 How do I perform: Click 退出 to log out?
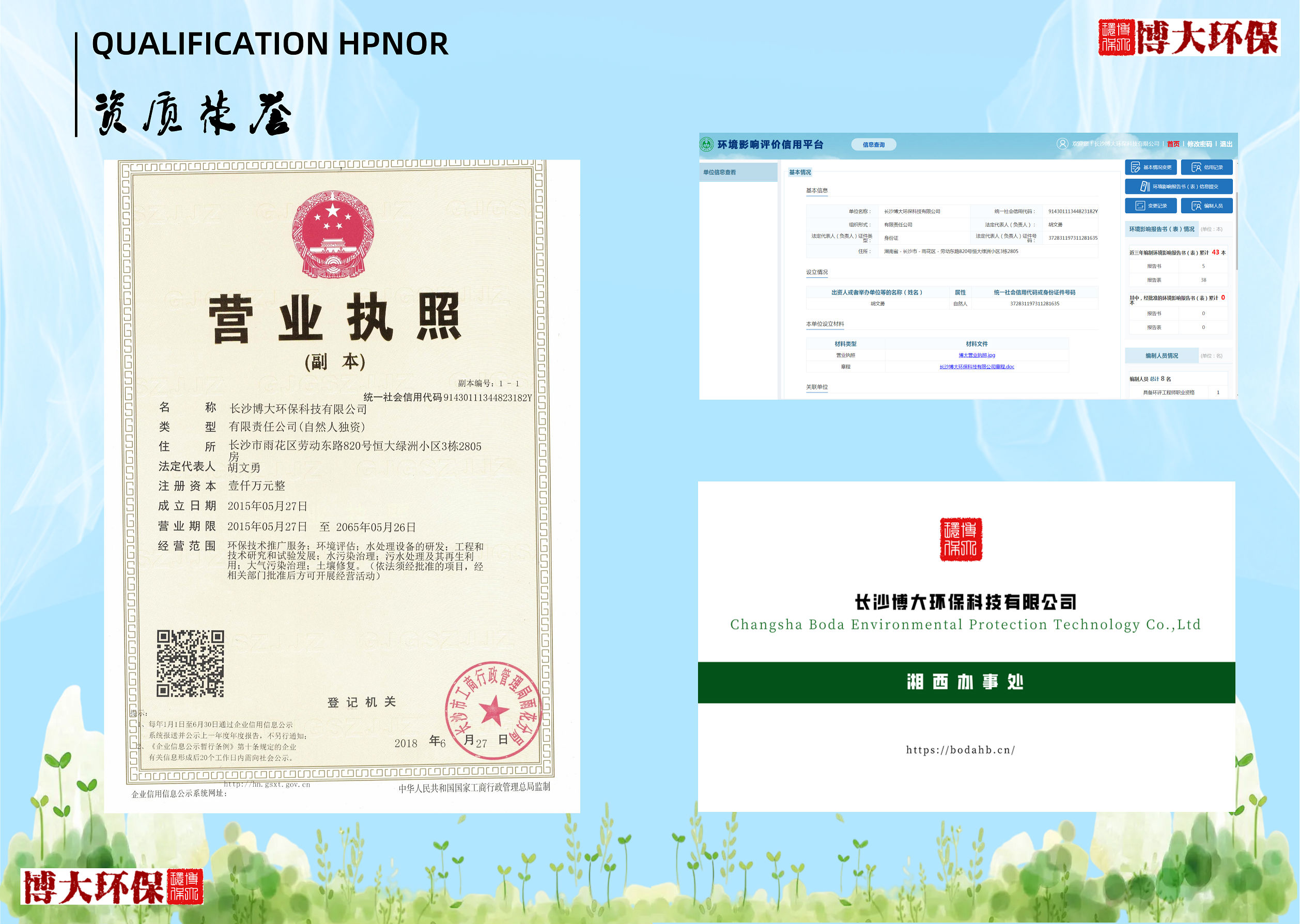click(x=1226, y=144)
